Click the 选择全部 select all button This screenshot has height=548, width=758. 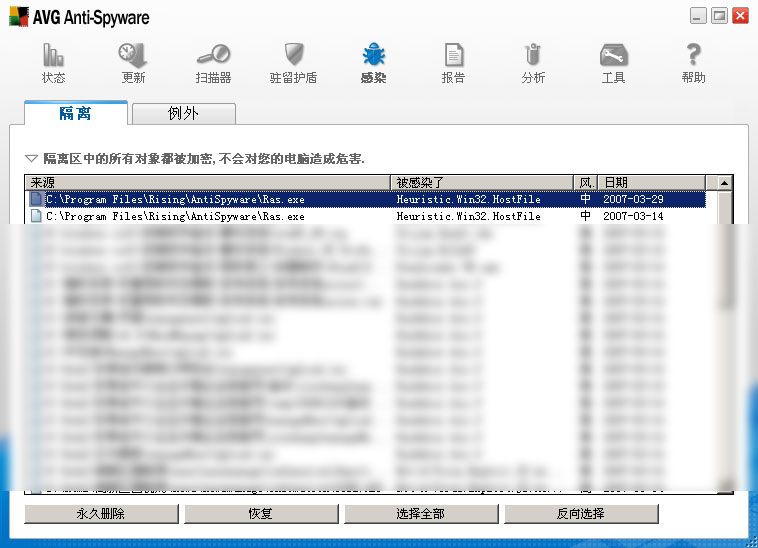(x=421, y=514)
